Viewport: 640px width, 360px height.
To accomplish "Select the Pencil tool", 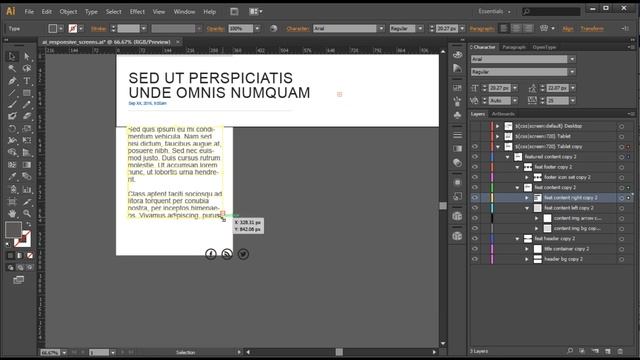I will 27,104.
